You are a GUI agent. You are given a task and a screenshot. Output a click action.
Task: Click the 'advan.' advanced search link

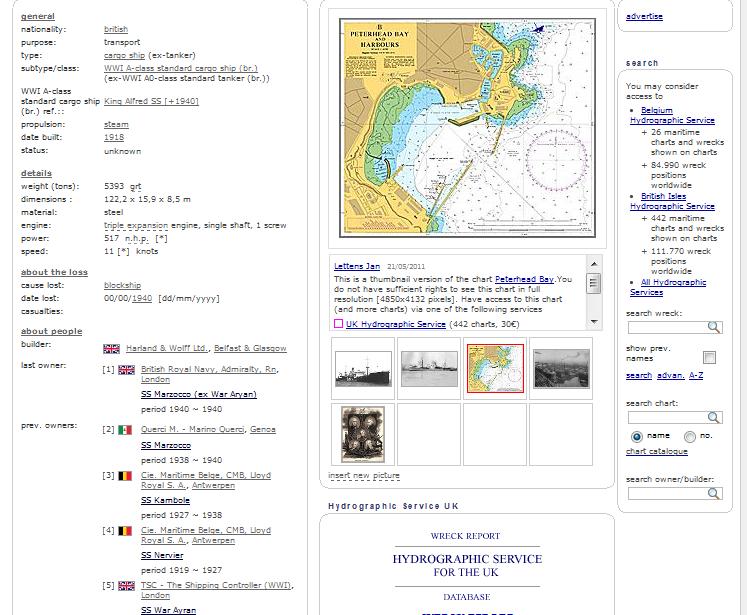pos(670,375)
